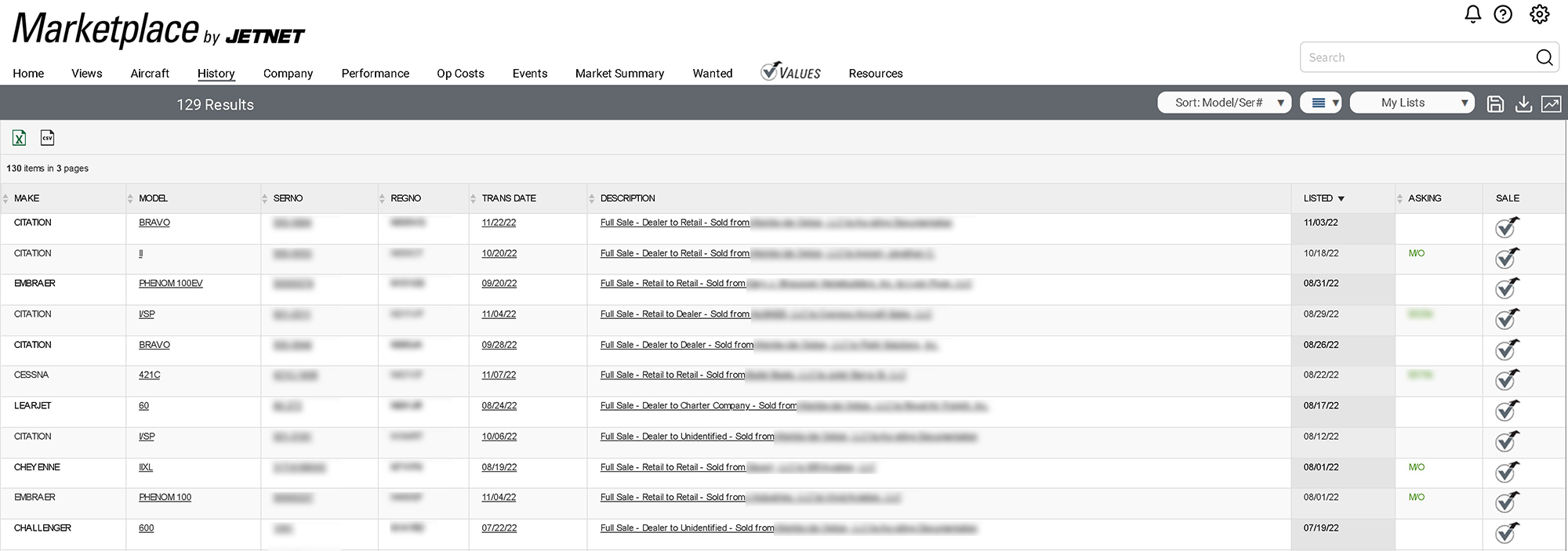Screen dimensions: 1568x551
Task: Open the PHENOM 100EV model link
Action: [x=170, y=283]
